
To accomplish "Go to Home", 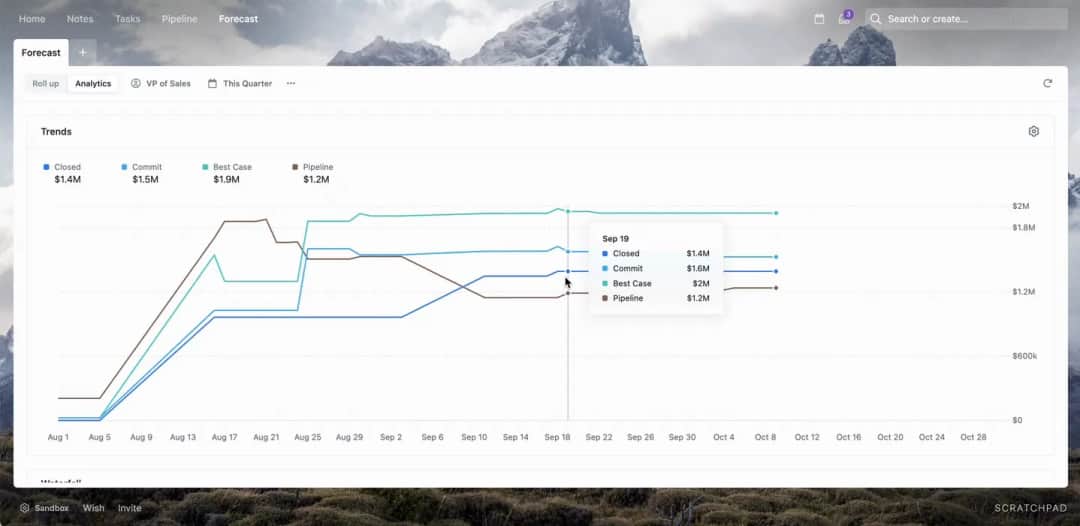I will (x=32, y=19).
